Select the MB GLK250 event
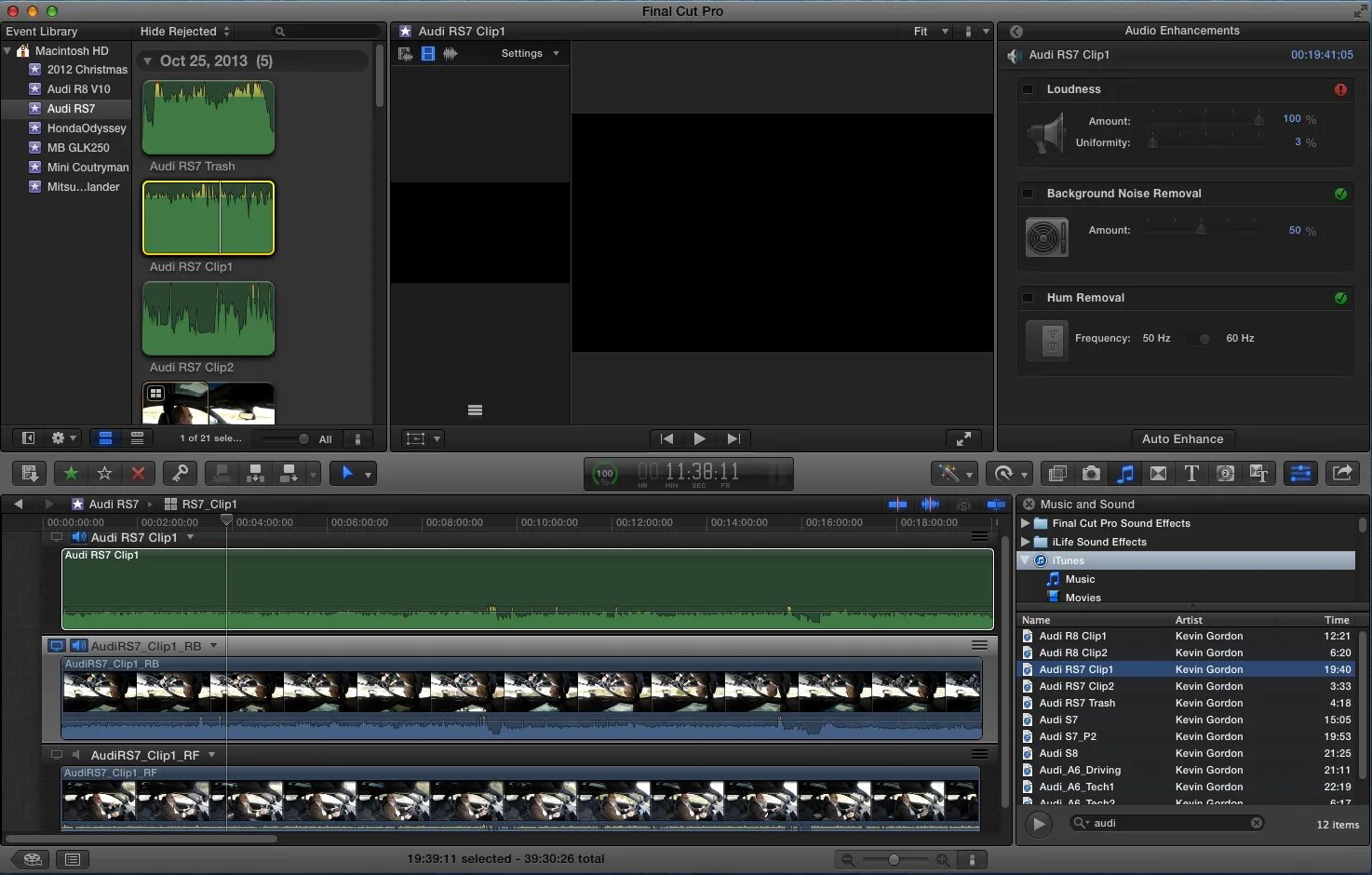Screen dimensions: 1372x875 point(78,148)
